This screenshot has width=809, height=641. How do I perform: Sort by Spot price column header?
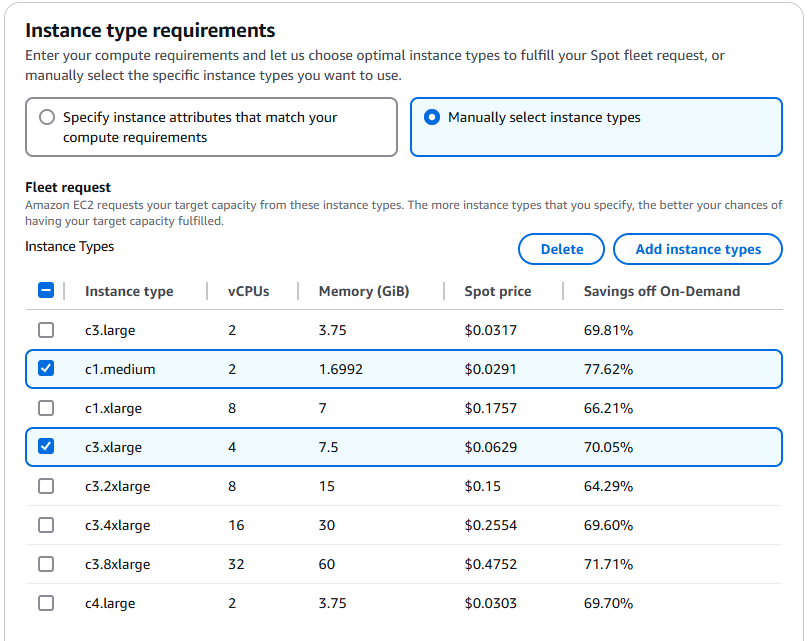pos(498,291)
